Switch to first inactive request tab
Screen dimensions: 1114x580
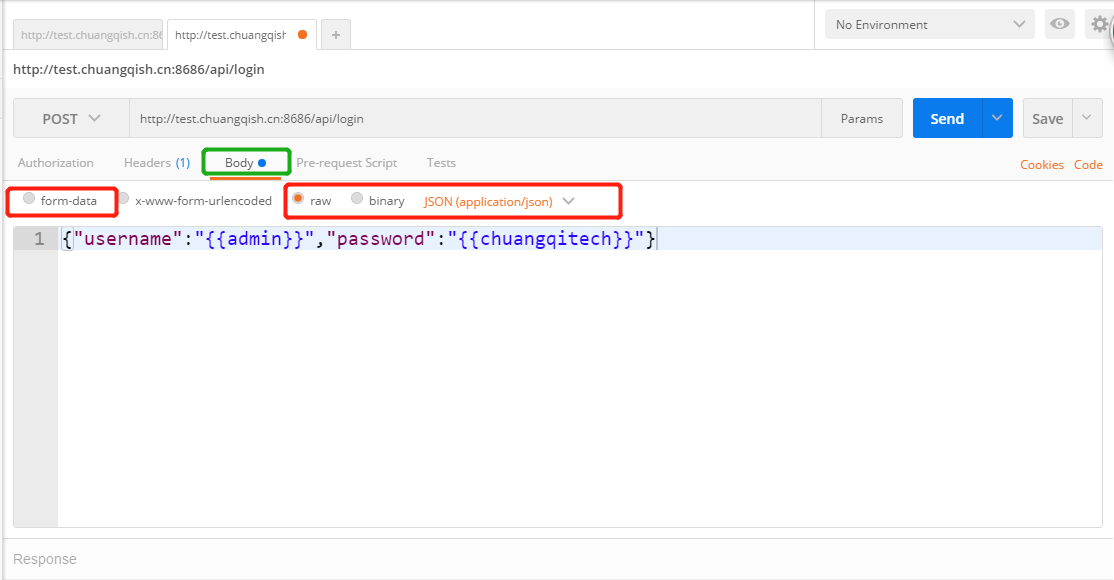[x=88, y=35]
